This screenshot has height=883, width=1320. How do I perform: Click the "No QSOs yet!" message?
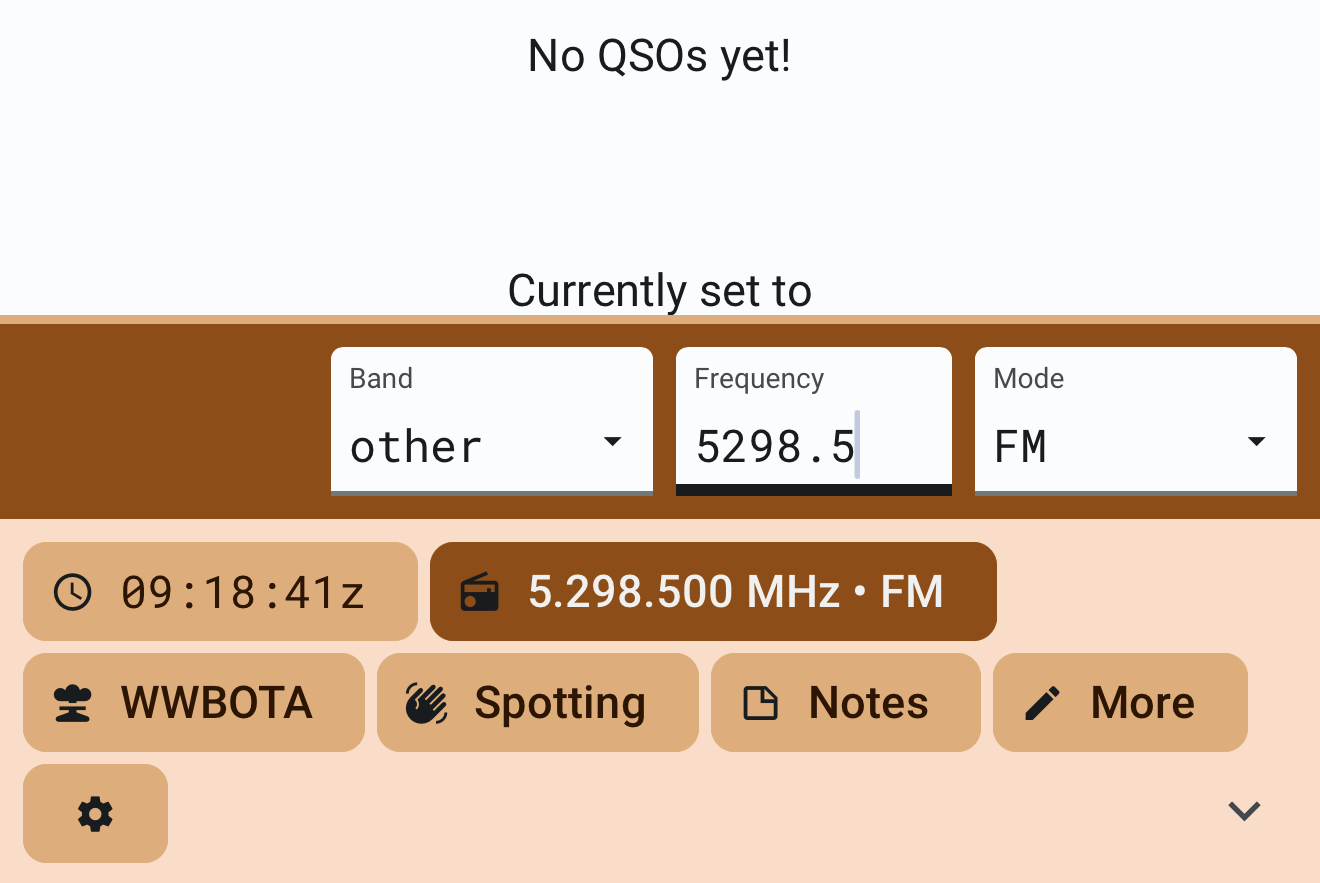[659, 57]
